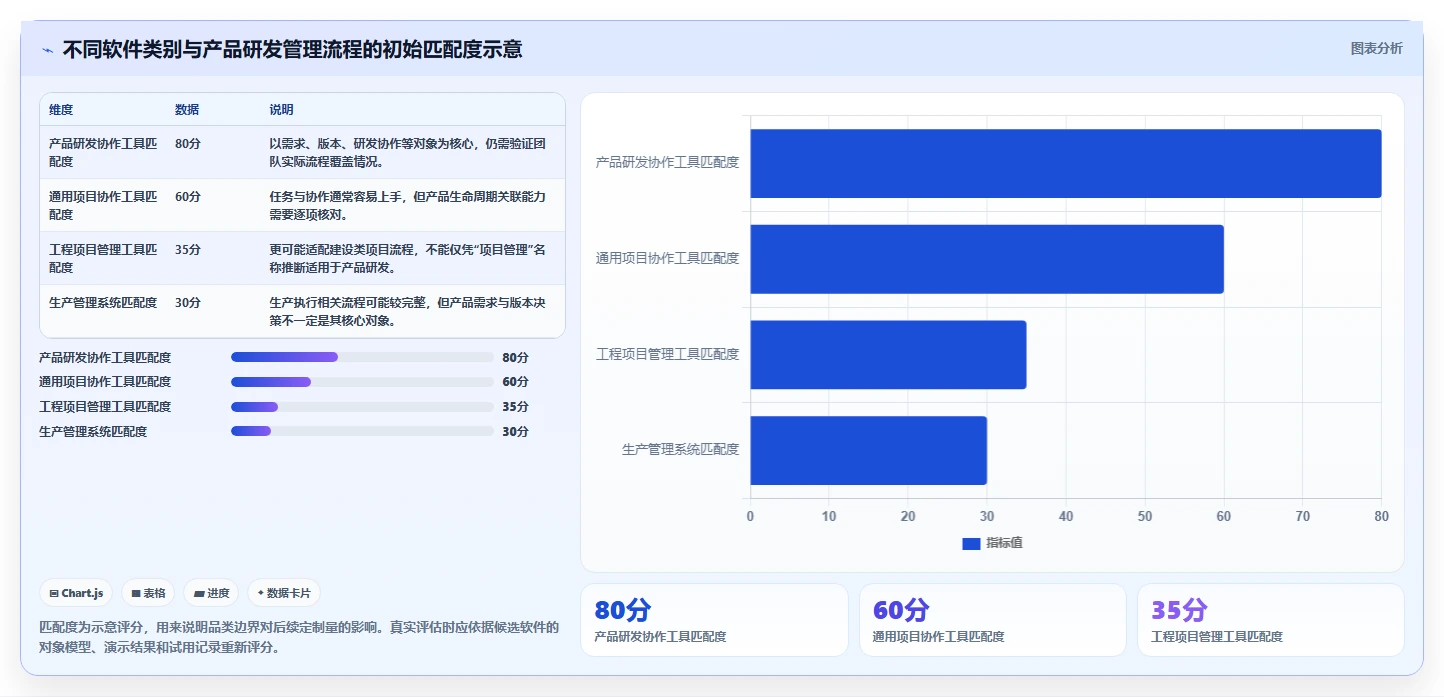Select the 表格 tag chip
This screenshot has height=697, width=1444.
(x=148, y=593)
